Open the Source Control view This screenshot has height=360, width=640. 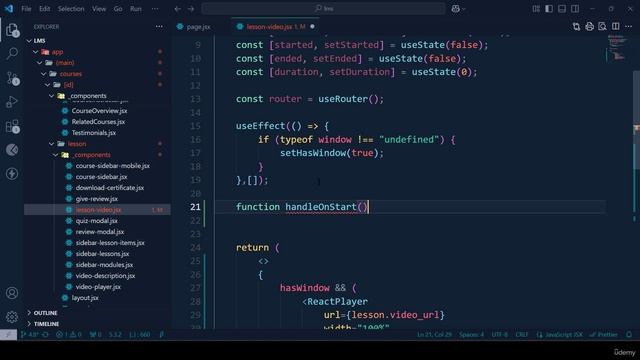click(12, 78)
